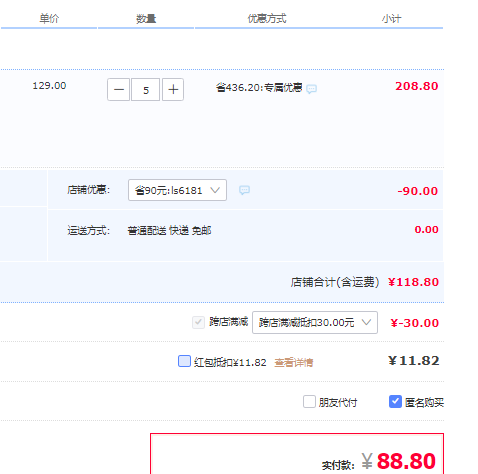Click the quantity input field showing 5
Image resolution: width=478 pixels, height=474 pixels.
pos(146,89)
